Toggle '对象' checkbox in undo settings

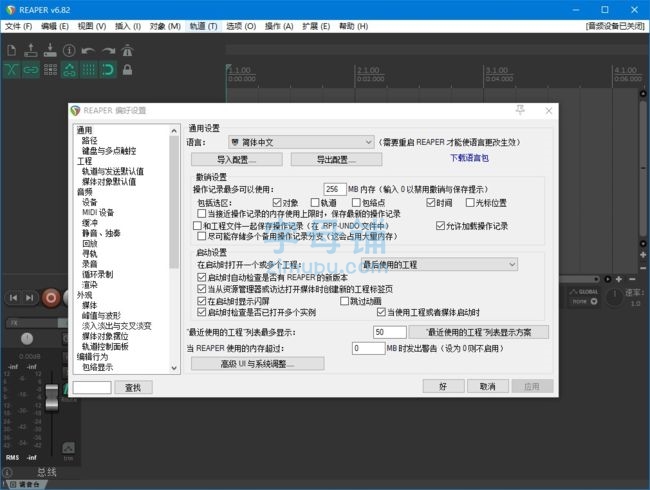(277, 202)
